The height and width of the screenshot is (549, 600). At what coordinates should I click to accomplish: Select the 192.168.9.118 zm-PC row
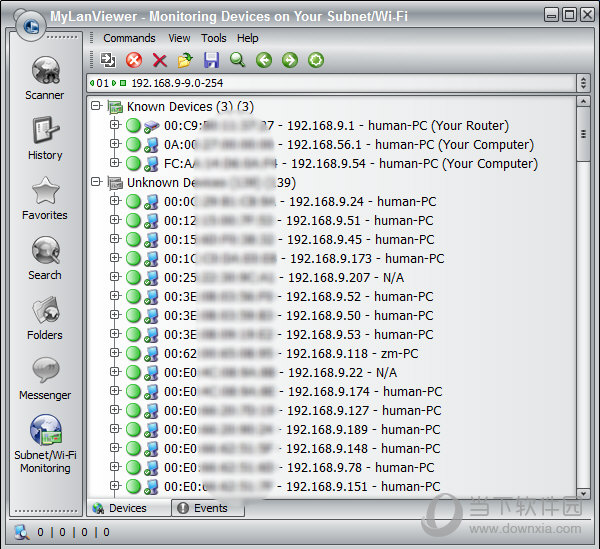[x=291, y=354]
